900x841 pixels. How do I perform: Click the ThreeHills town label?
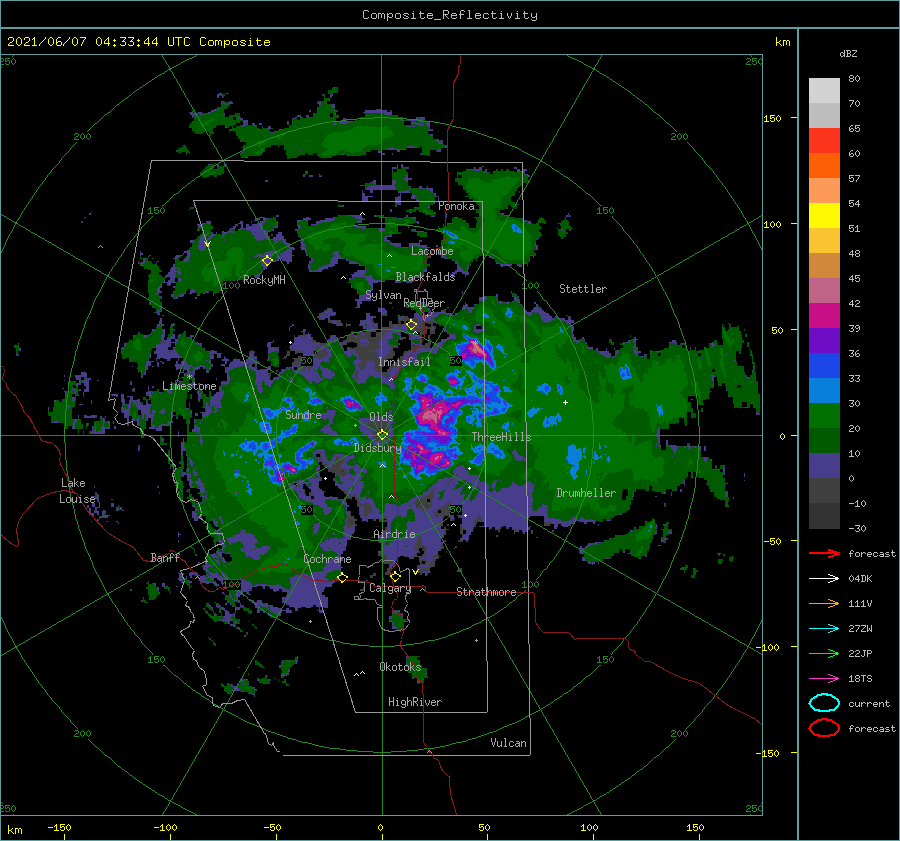tap(501, 437)
